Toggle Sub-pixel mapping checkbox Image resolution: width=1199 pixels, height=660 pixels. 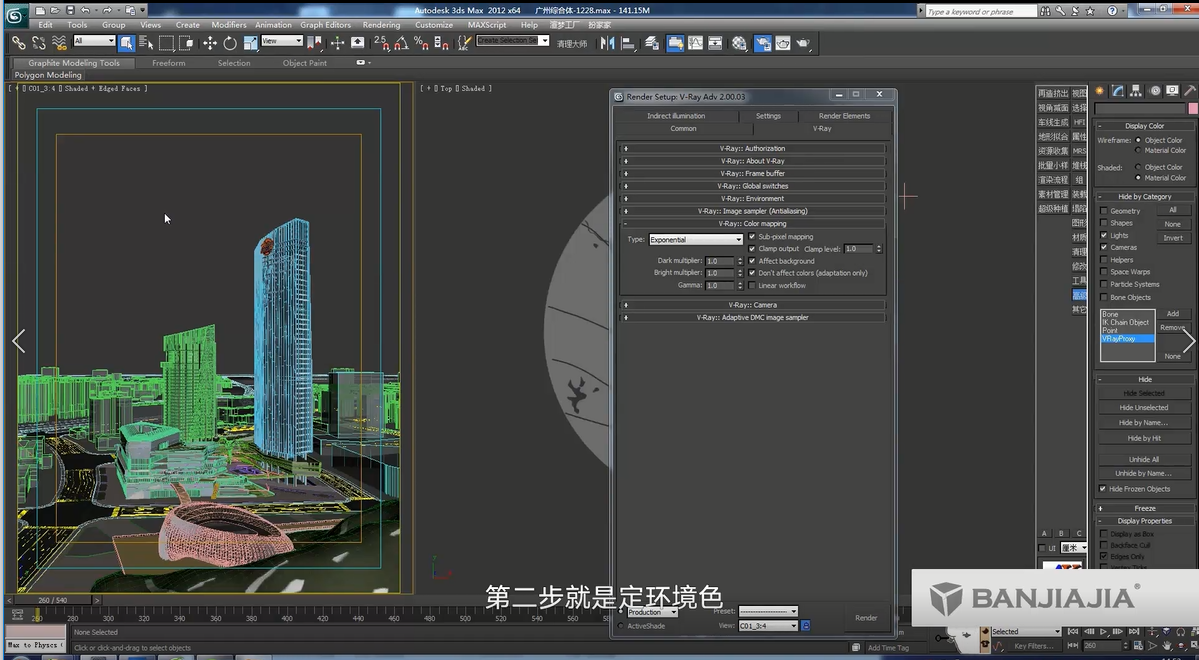752,236
